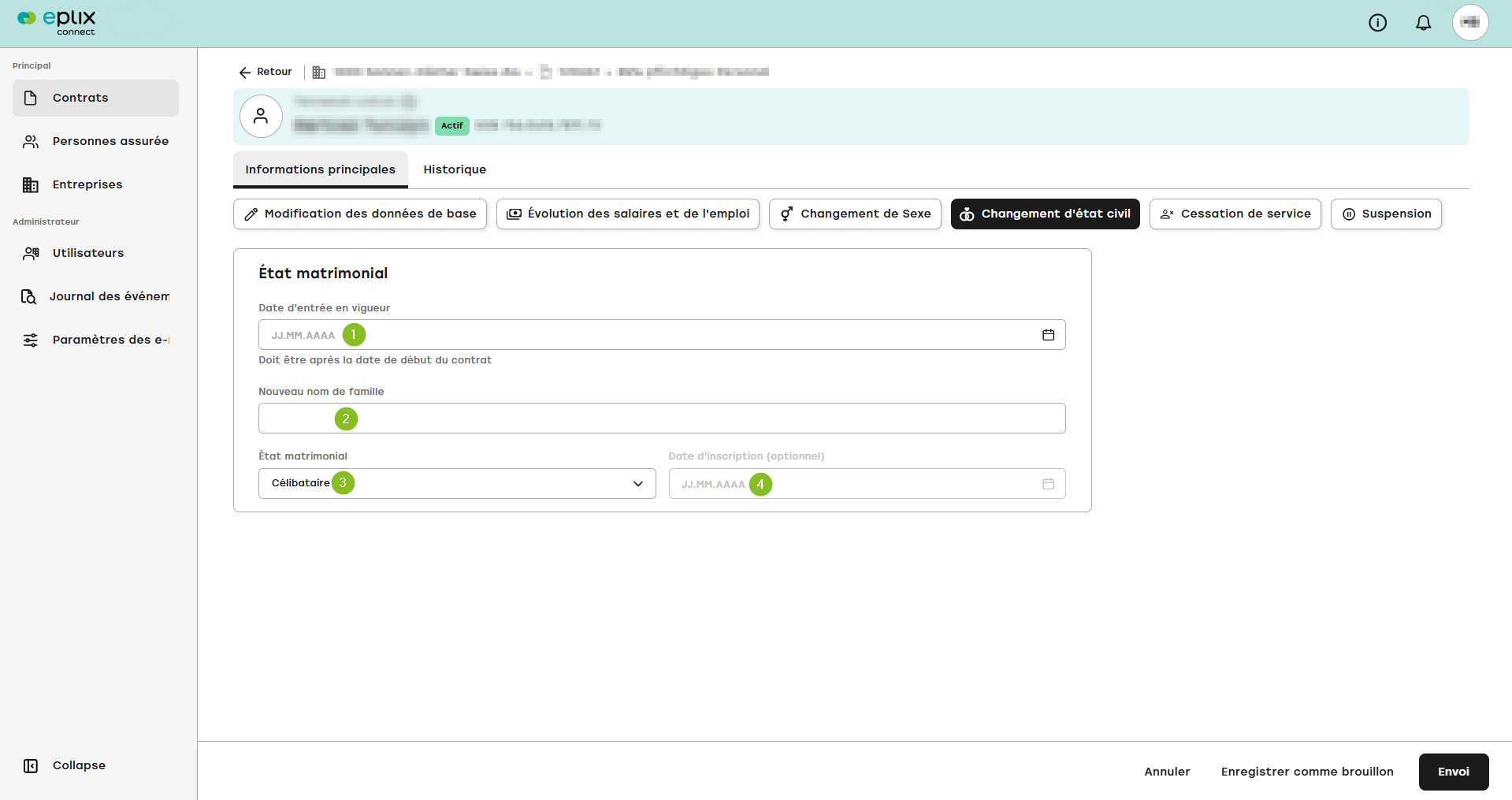The height and width of the screenshot is (800, 1512).
Task: Select Changement d'état civil
Action: point(1046,214)
